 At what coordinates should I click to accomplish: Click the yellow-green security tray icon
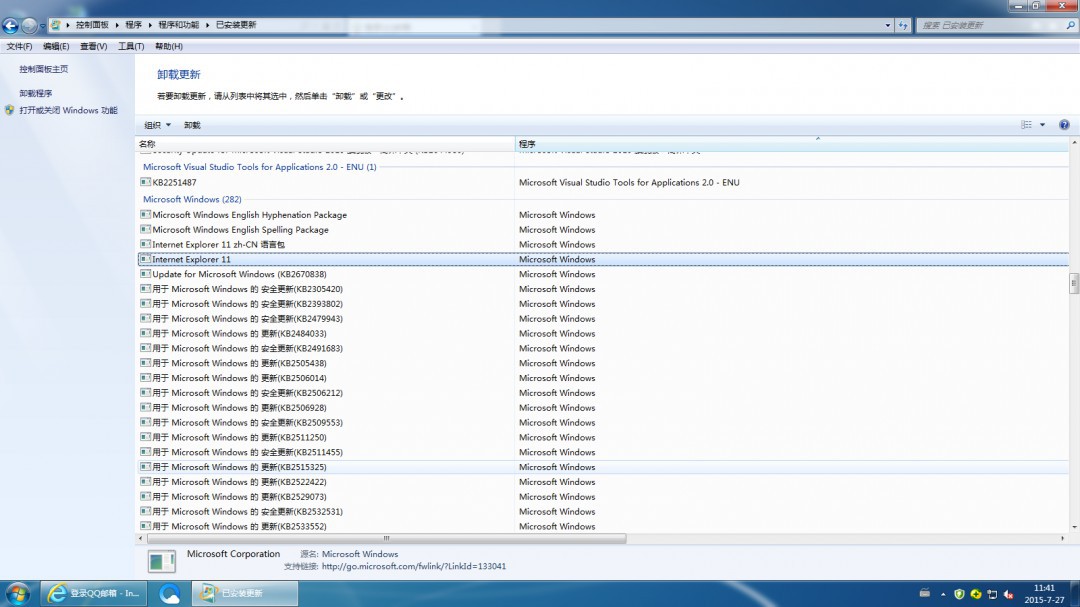[x=975, y=594]
